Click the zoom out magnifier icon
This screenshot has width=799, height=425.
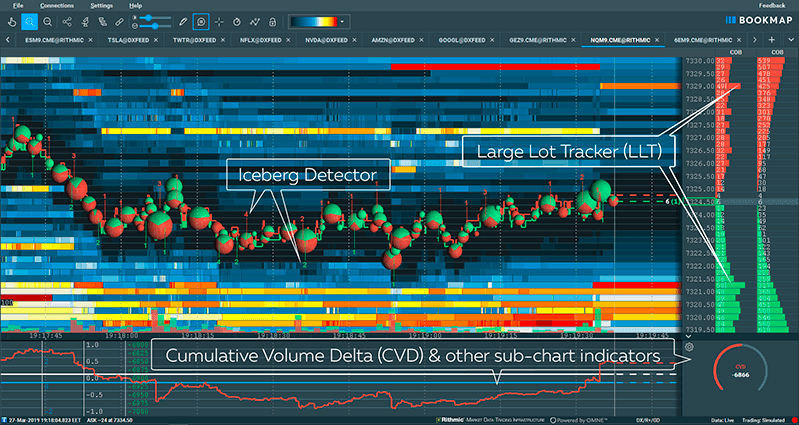pyautogui.click(x=47, y=22)
